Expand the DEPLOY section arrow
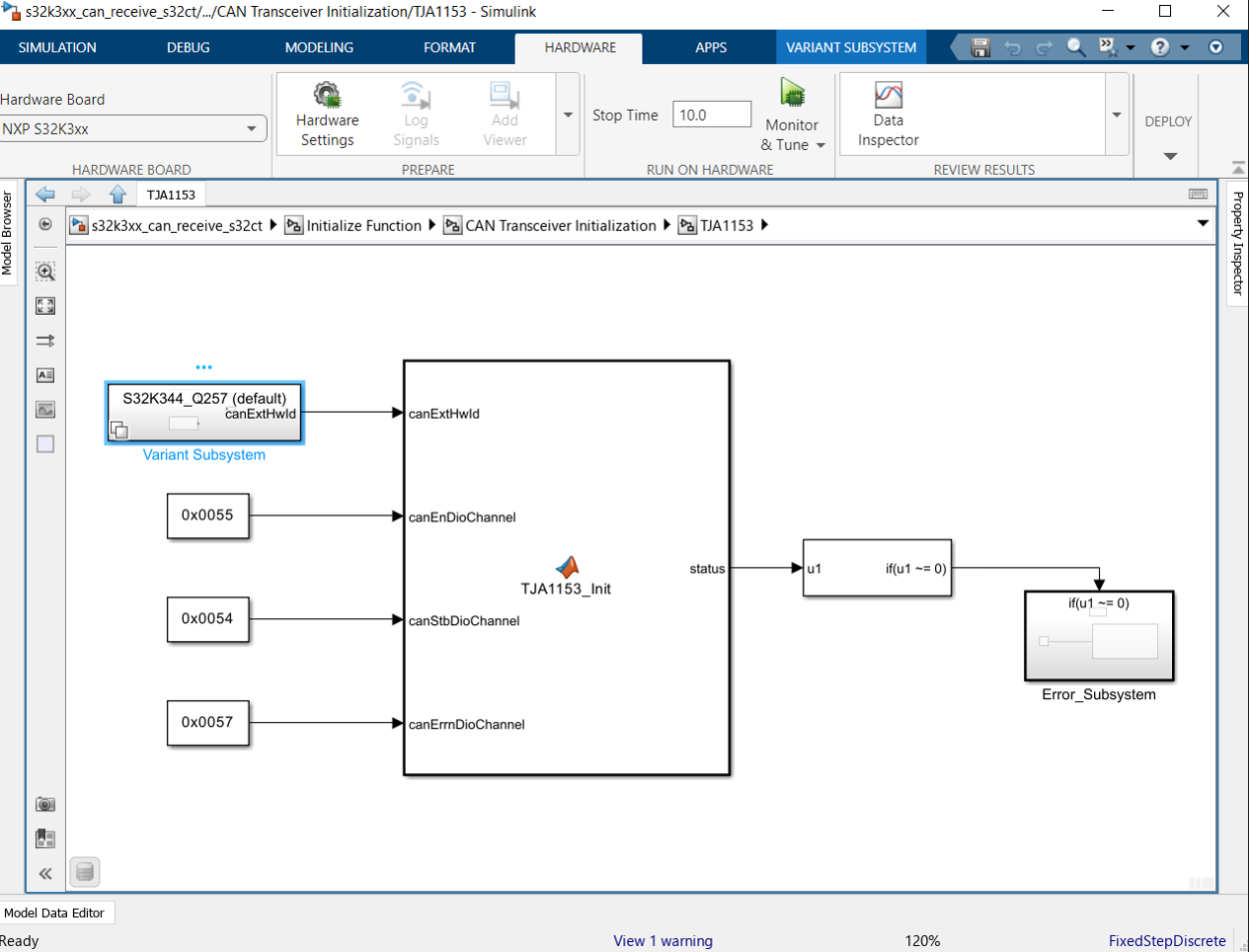Image resolution: width=1249 pixels, height=952 pixels. coord(1170,156)
